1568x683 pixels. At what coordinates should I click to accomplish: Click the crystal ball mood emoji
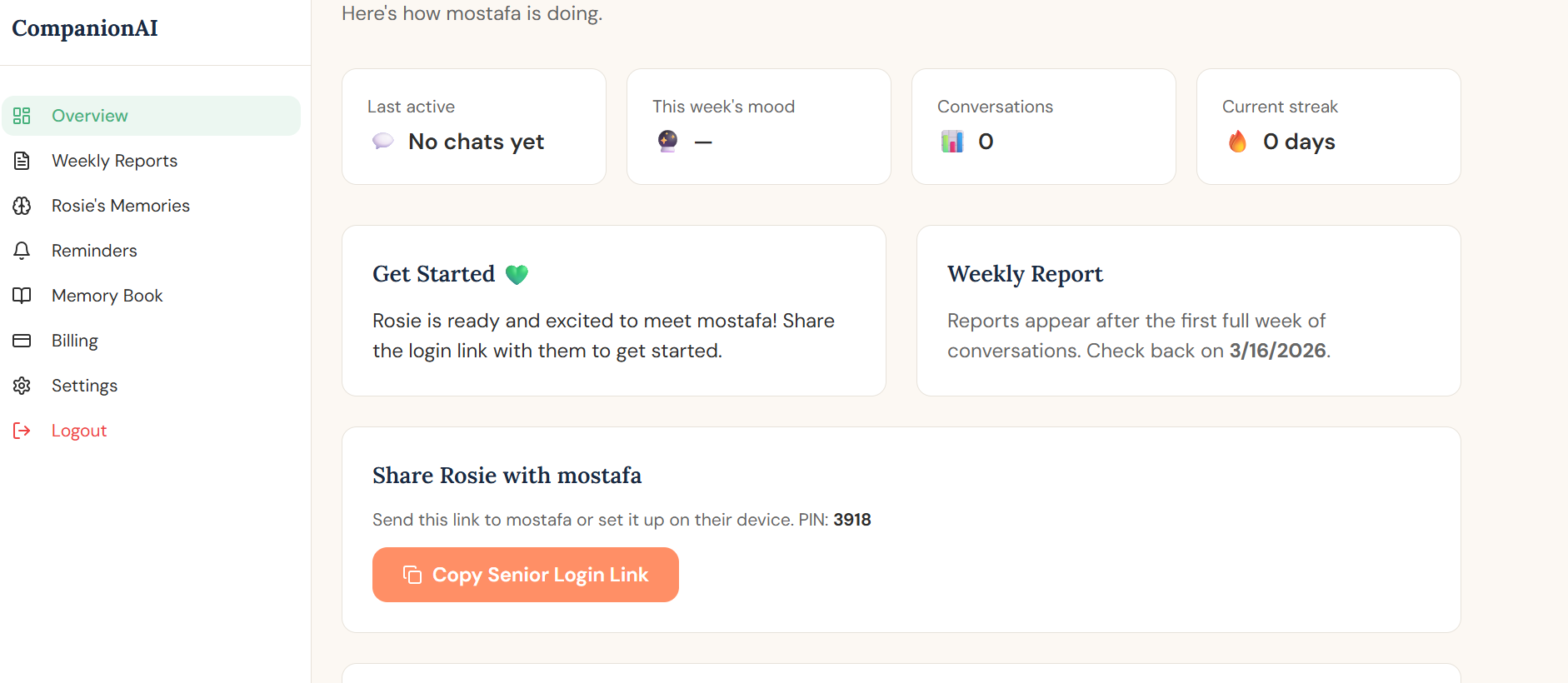coord(667,142)
